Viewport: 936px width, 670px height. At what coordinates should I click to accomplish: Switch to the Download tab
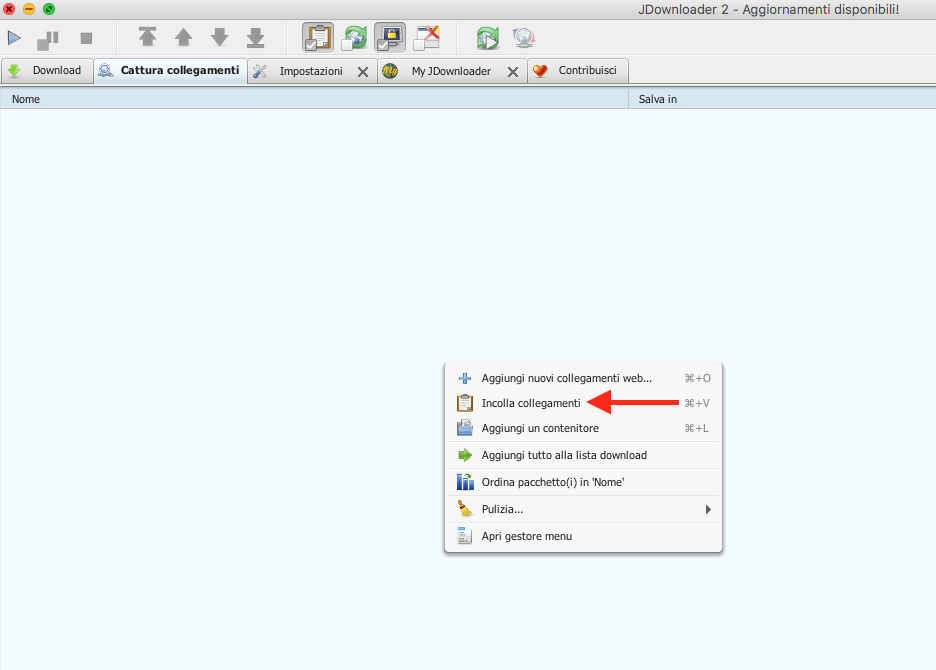[48, 70]
